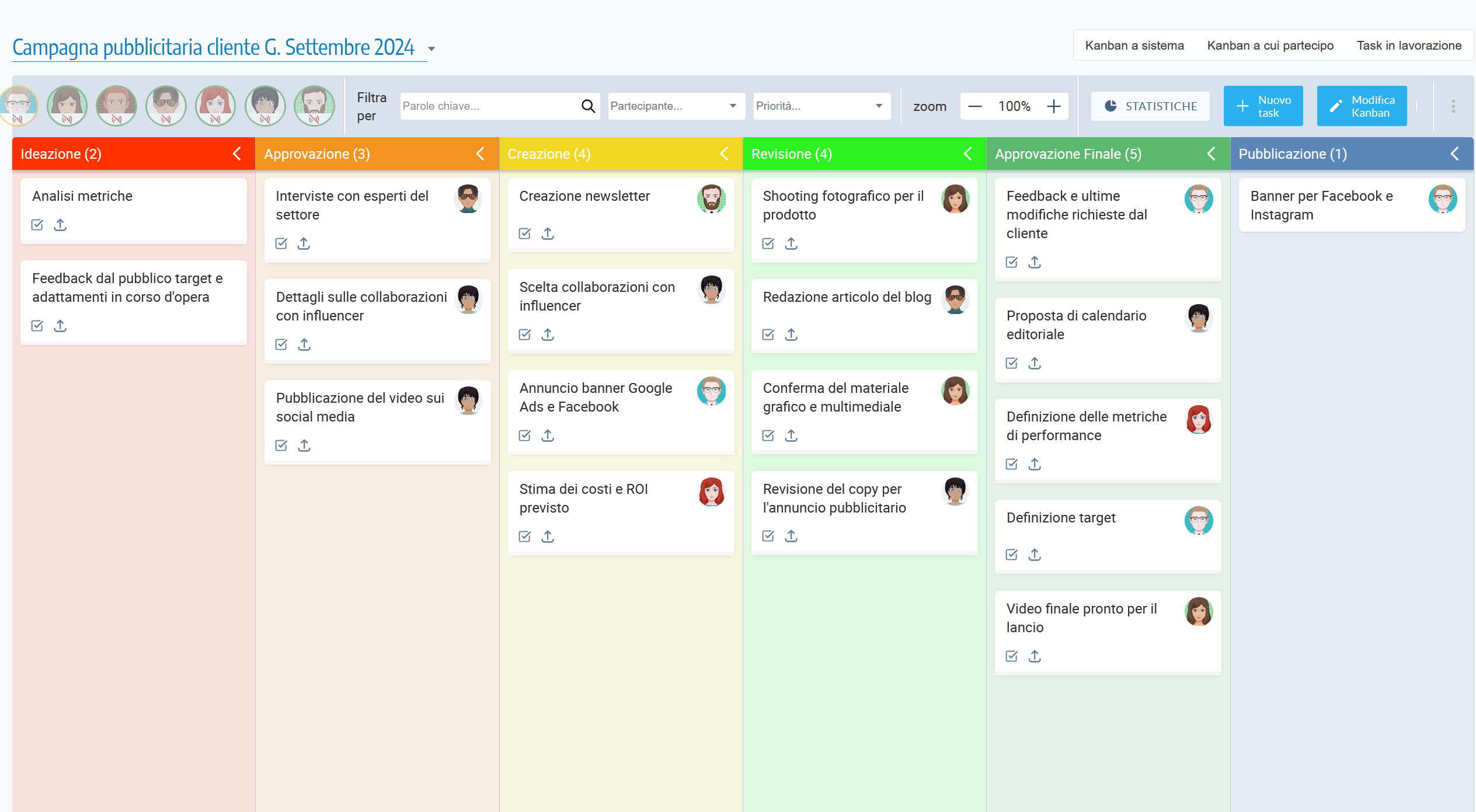The height and width of the screenshot is (812, 1476).
Task: Click upload icon on Redazione articolo del blog card
Action: pos(792,334)
